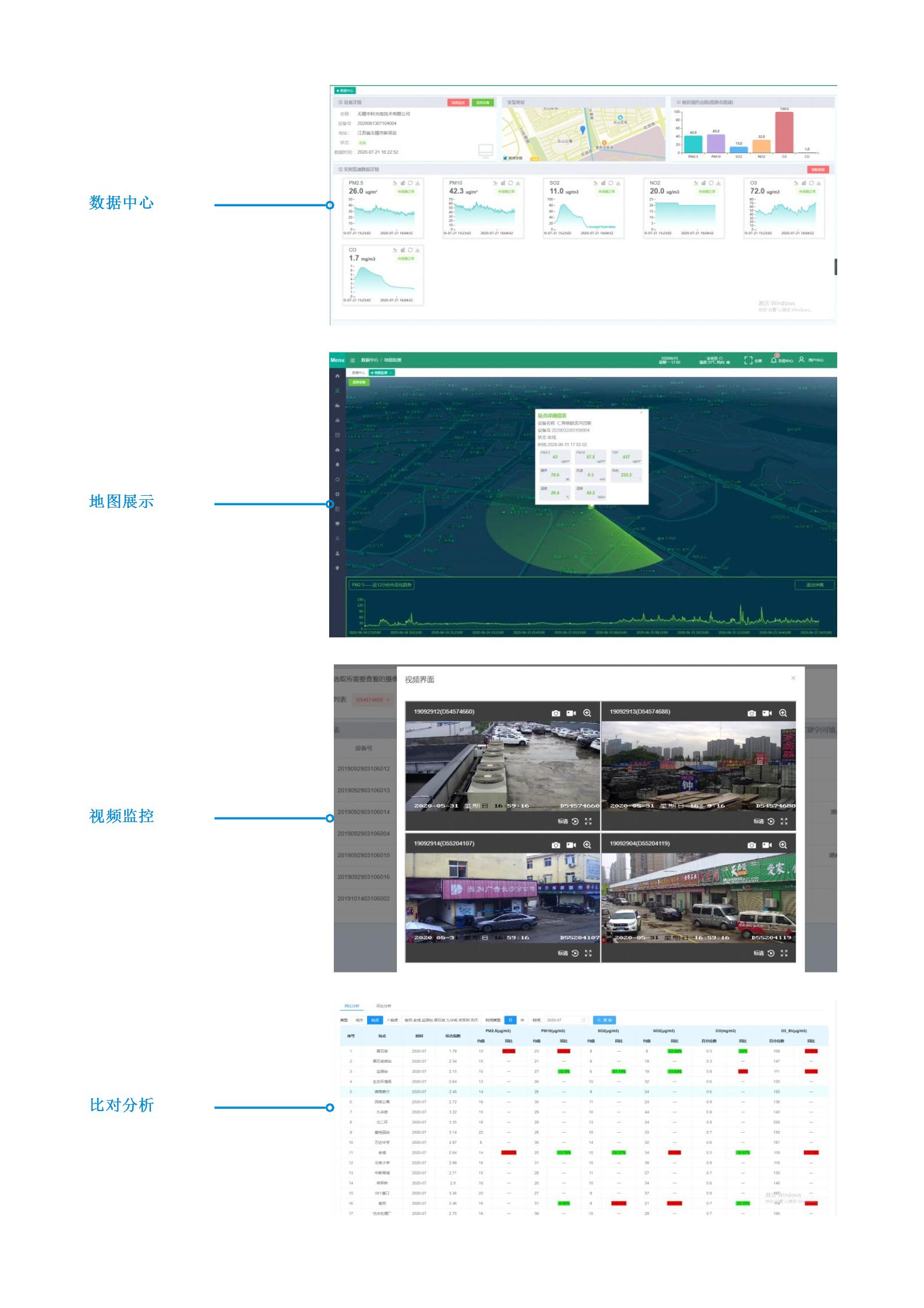The image size is (924, 1308).
Task: Open user center profile icon
Action: point(802,360)
